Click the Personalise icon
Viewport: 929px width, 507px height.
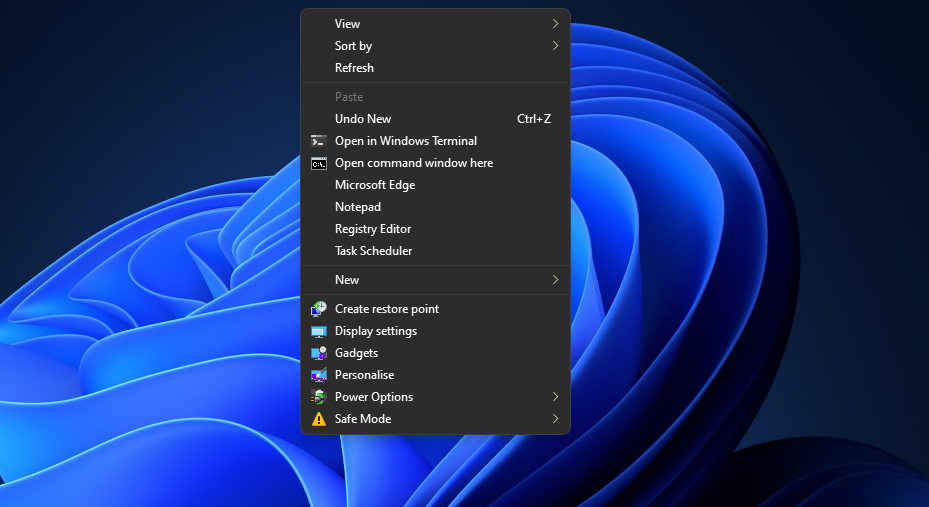pyautogui.click(x=319, y=375)
